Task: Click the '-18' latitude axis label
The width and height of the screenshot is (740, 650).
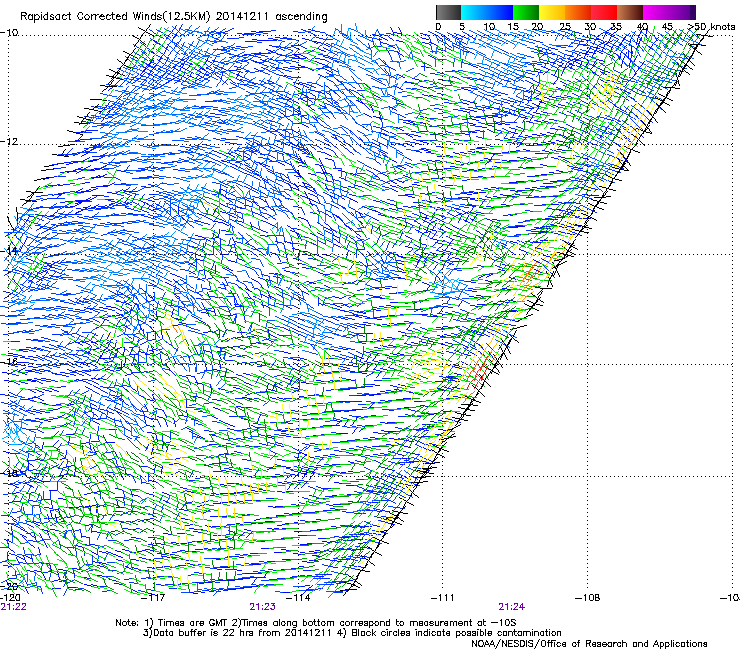Action: pos(9,473)
